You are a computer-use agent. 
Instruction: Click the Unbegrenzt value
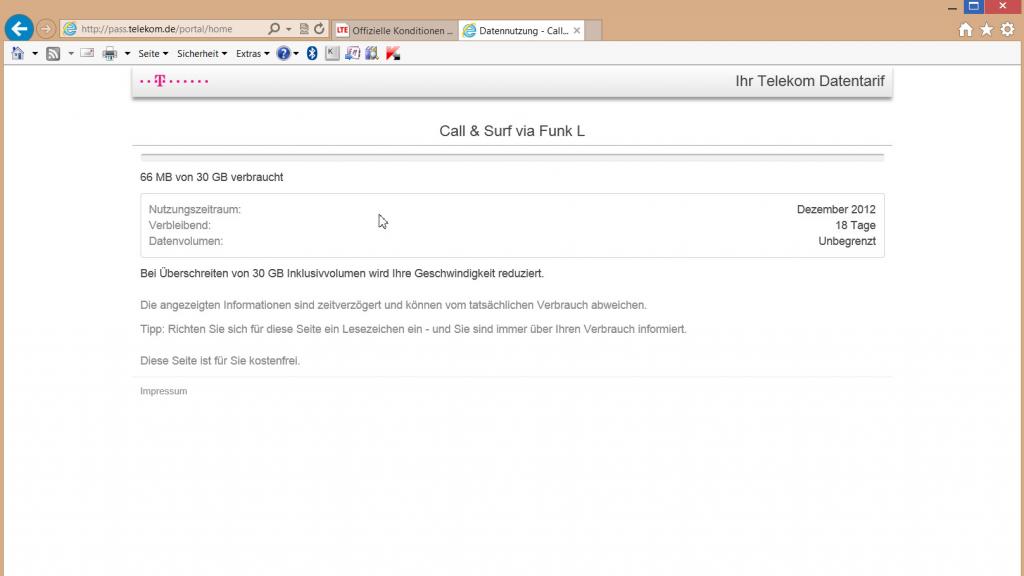click(x=847, y=241)
